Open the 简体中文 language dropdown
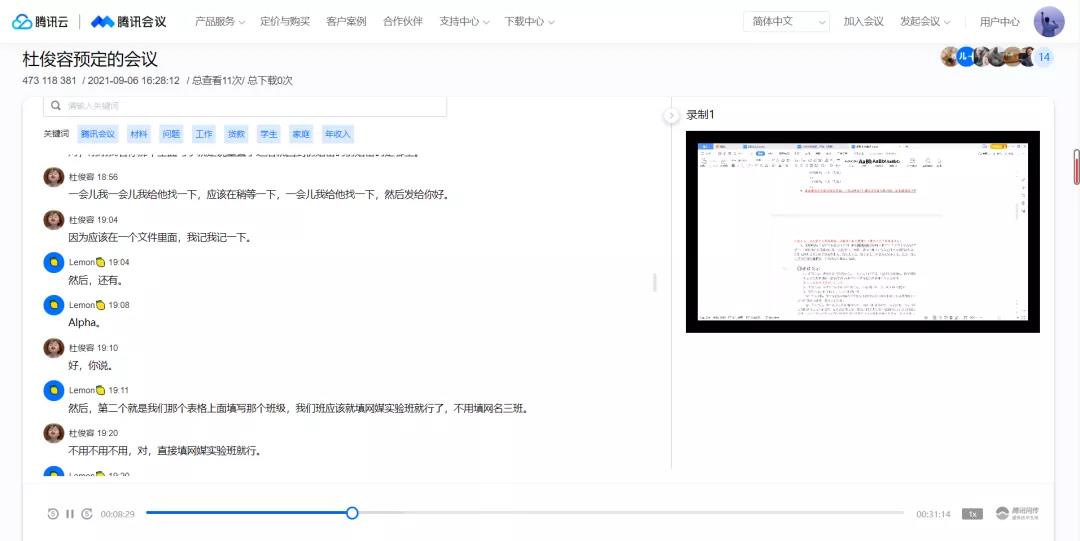 (x=786, y=21)
